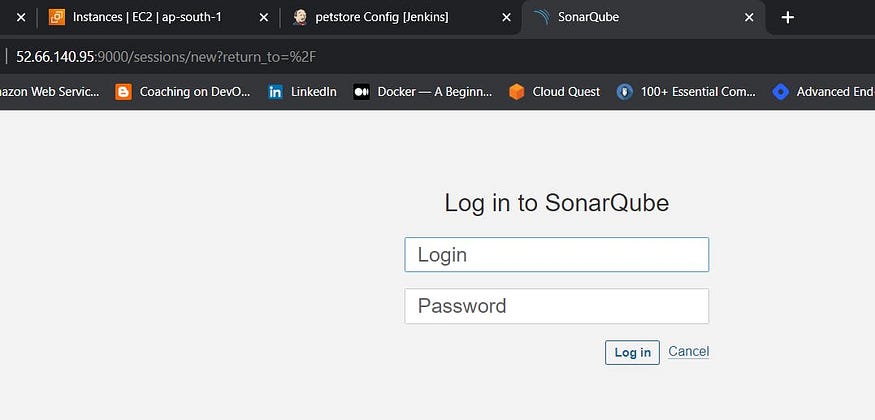Select the SonarQube browser tab
The image size is (875, 420).
click(643, 17)
